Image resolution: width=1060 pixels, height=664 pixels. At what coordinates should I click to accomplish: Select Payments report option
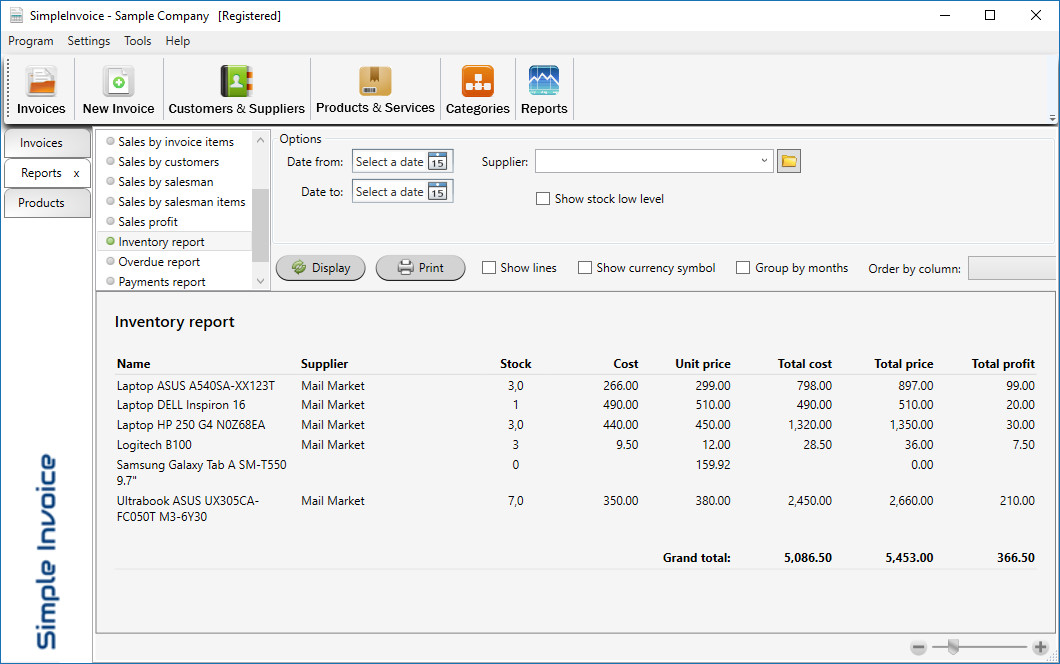click(162, 281)
